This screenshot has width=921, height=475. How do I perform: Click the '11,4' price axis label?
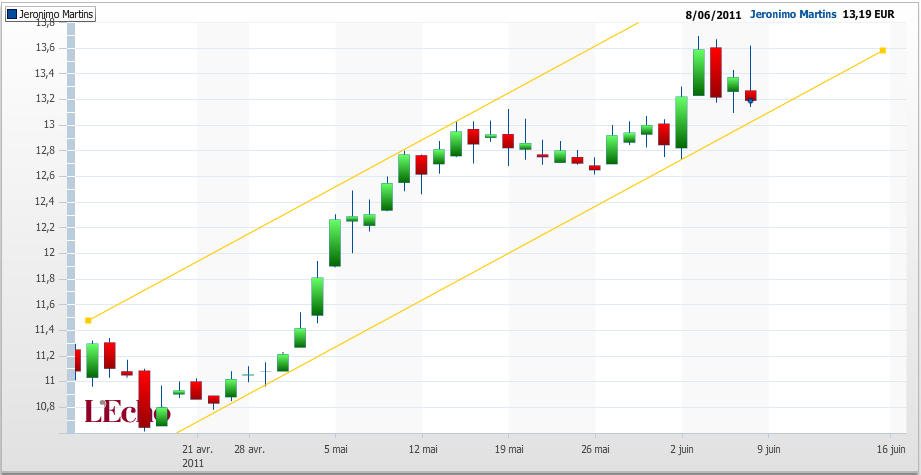click(x=45, y=330)
